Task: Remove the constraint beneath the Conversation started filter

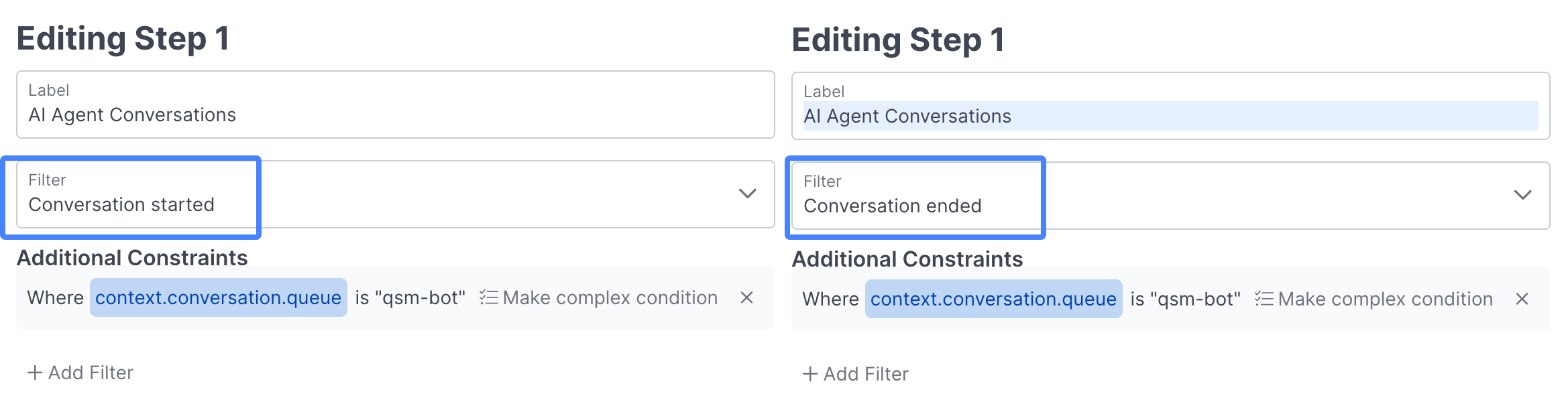Action: 746,297
